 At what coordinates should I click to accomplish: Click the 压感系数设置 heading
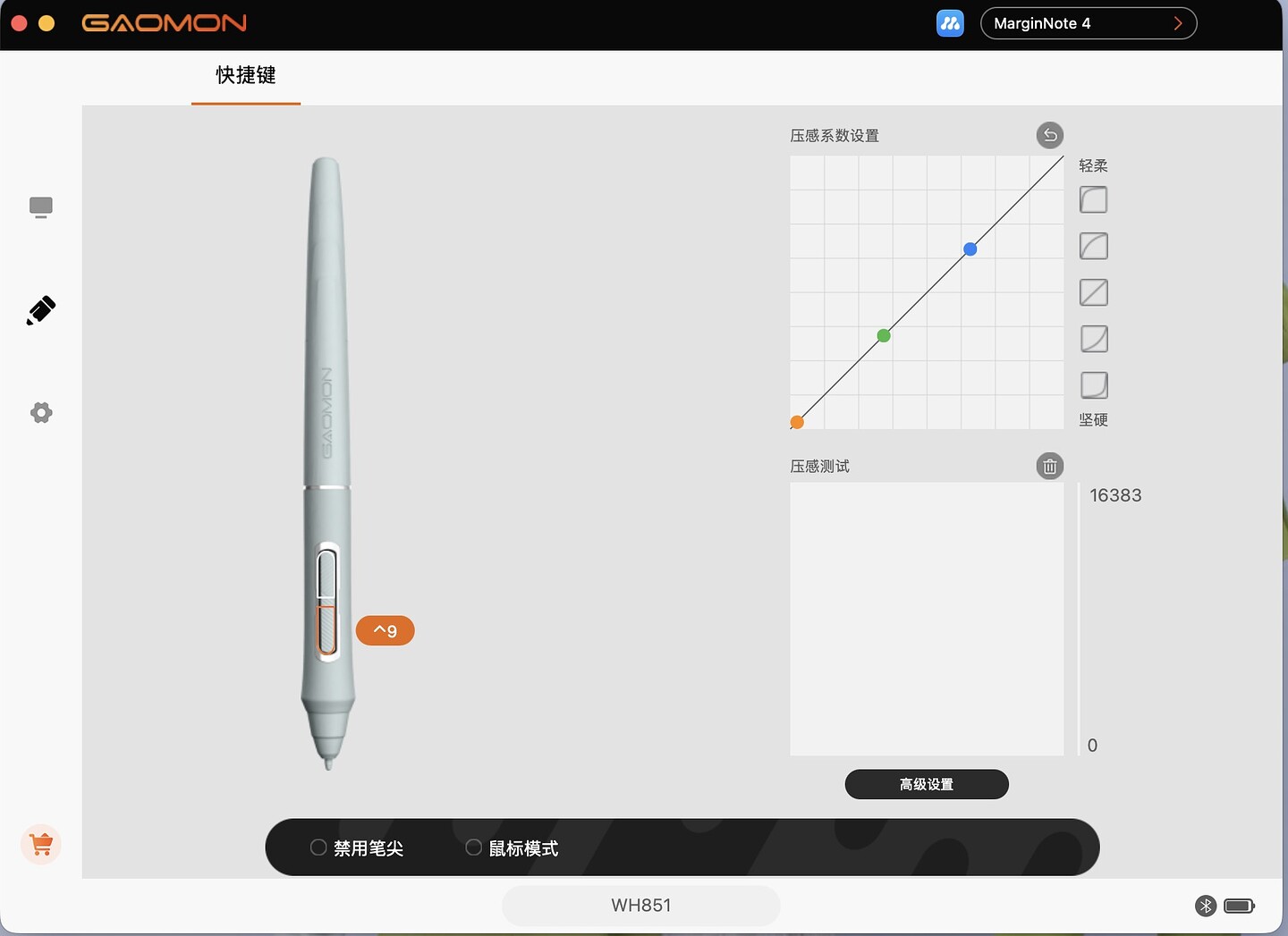(835, 136)
